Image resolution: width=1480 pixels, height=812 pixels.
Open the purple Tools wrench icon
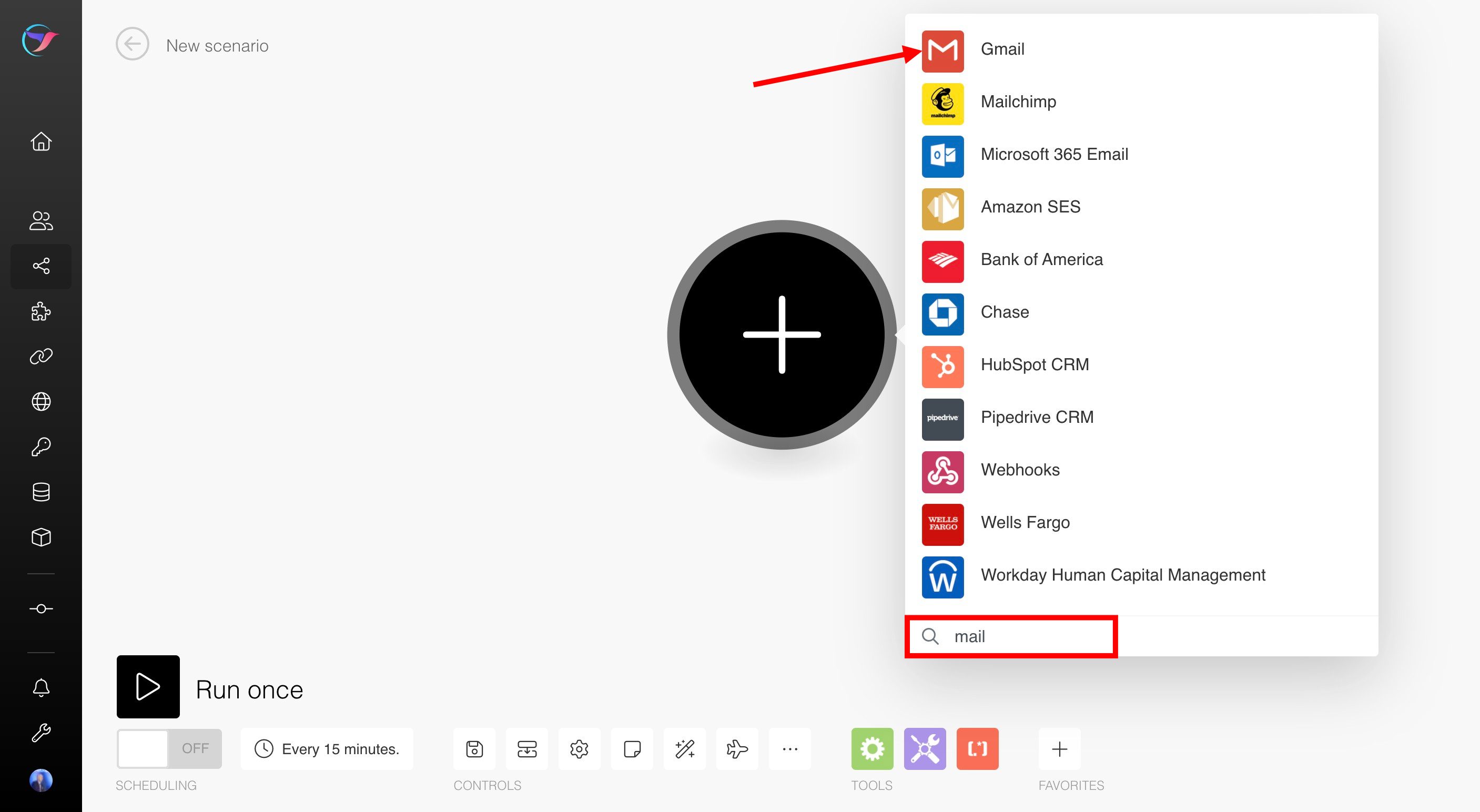pos(925,749)
